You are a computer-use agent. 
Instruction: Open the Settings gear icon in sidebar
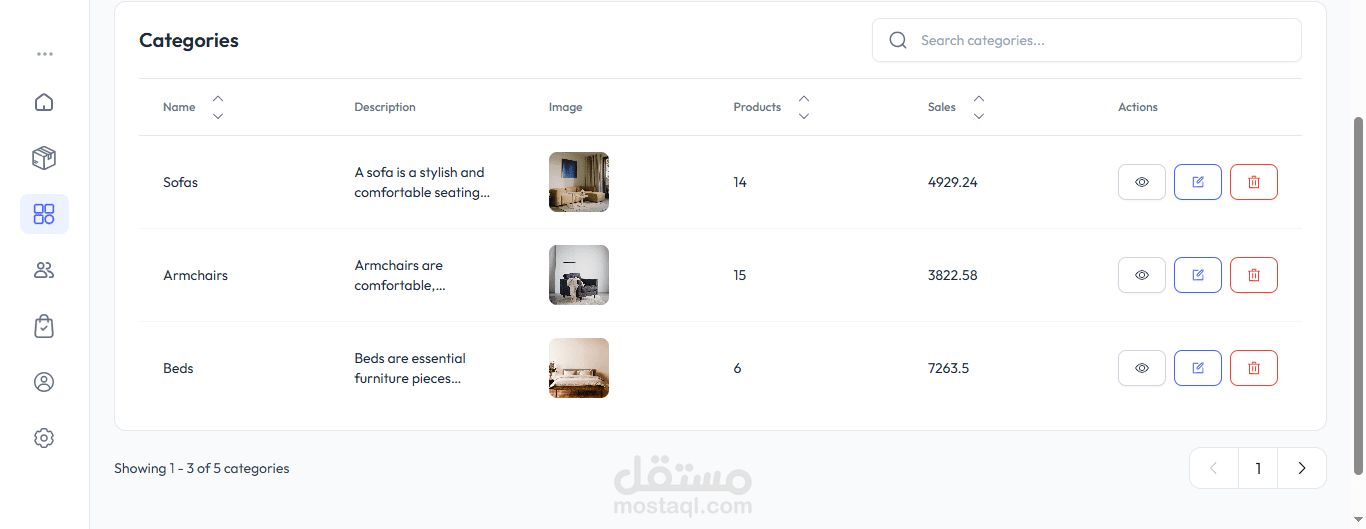click(x=44, y=438)
